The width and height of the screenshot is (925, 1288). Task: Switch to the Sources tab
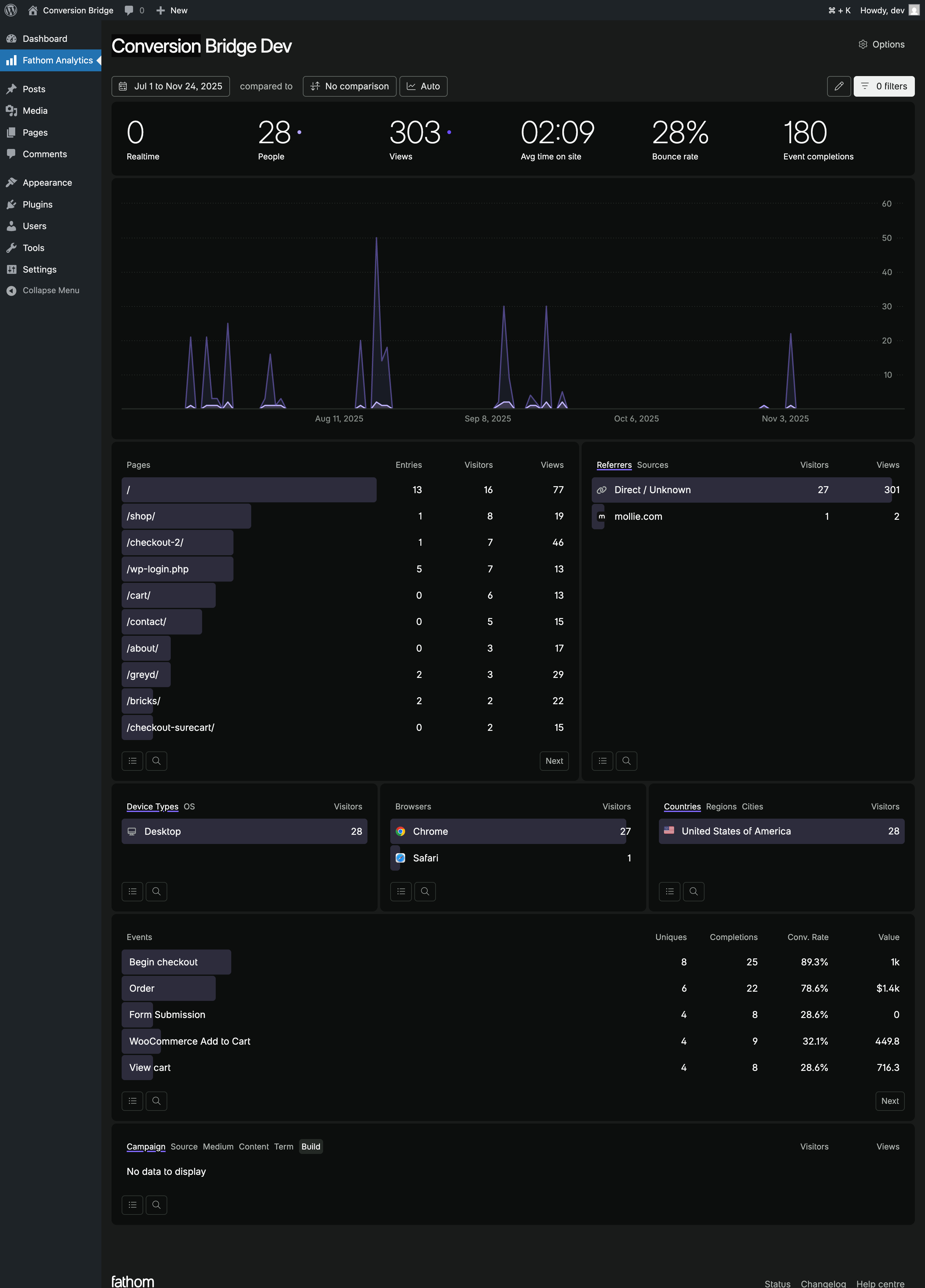coord(652,465)
